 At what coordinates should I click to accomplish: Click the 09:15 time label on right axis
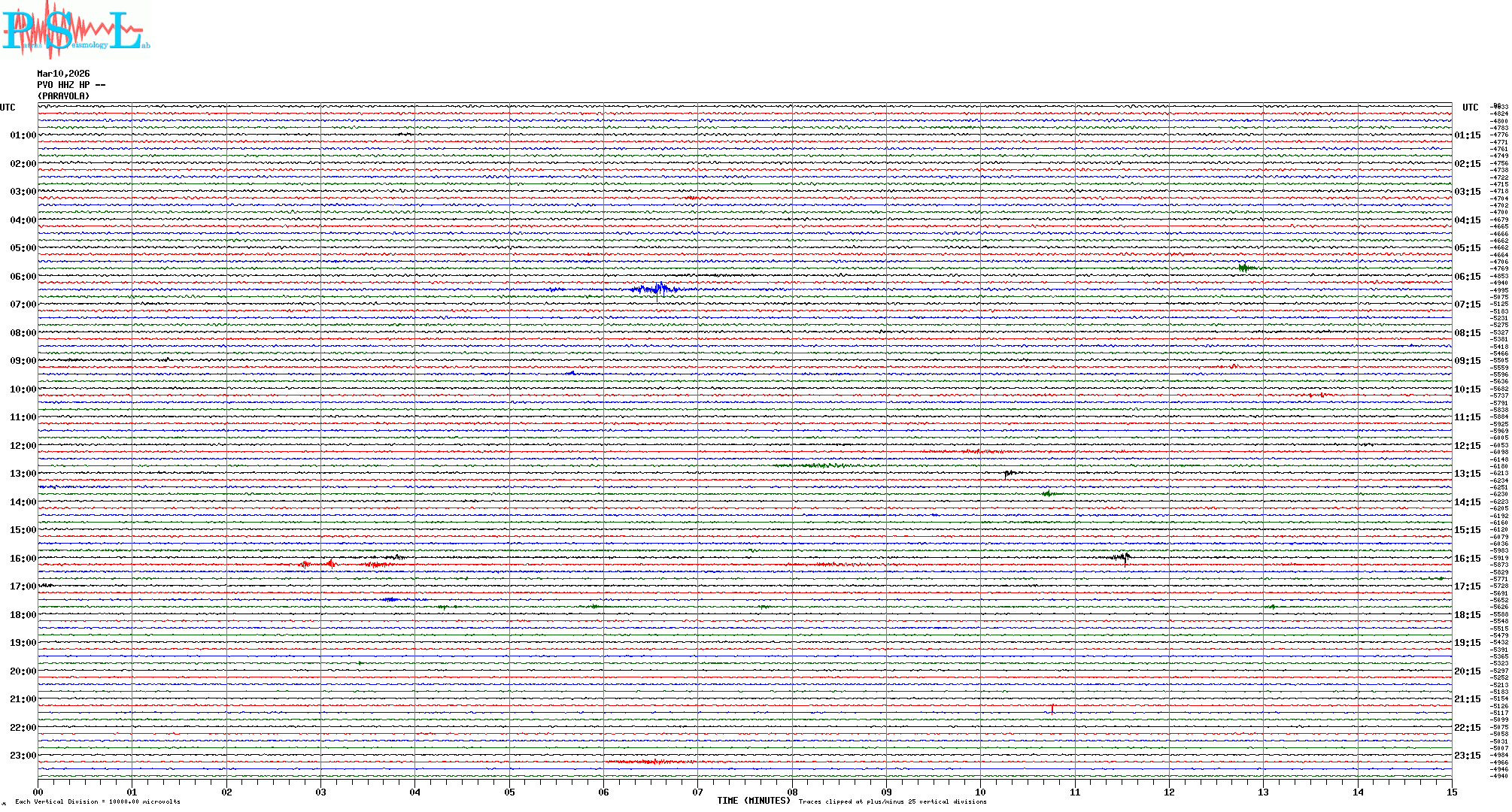[1468, 361]
